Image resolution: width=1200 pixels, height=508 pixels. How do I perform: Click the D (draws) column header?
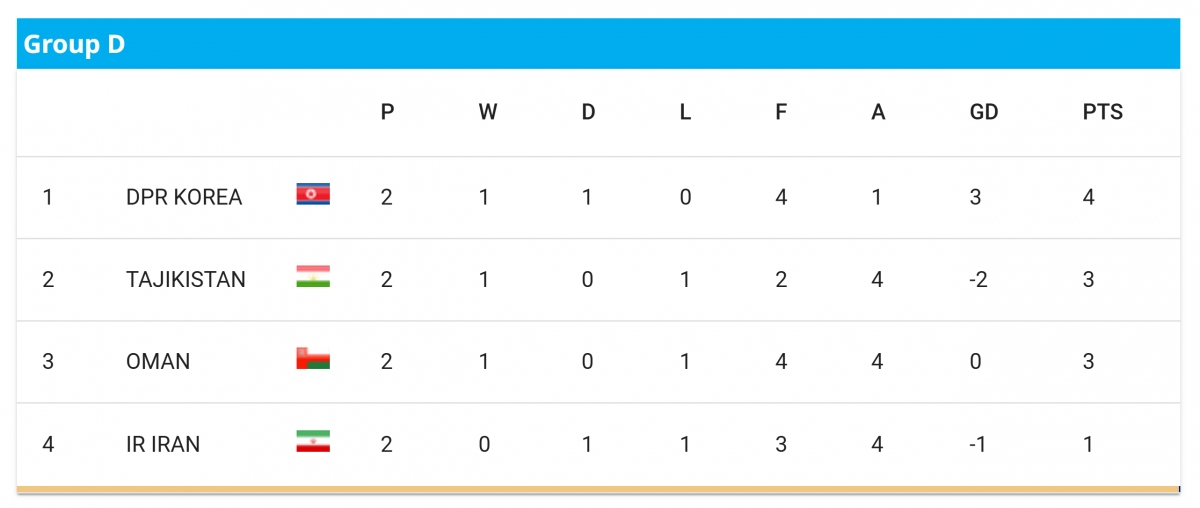[588, 112]
